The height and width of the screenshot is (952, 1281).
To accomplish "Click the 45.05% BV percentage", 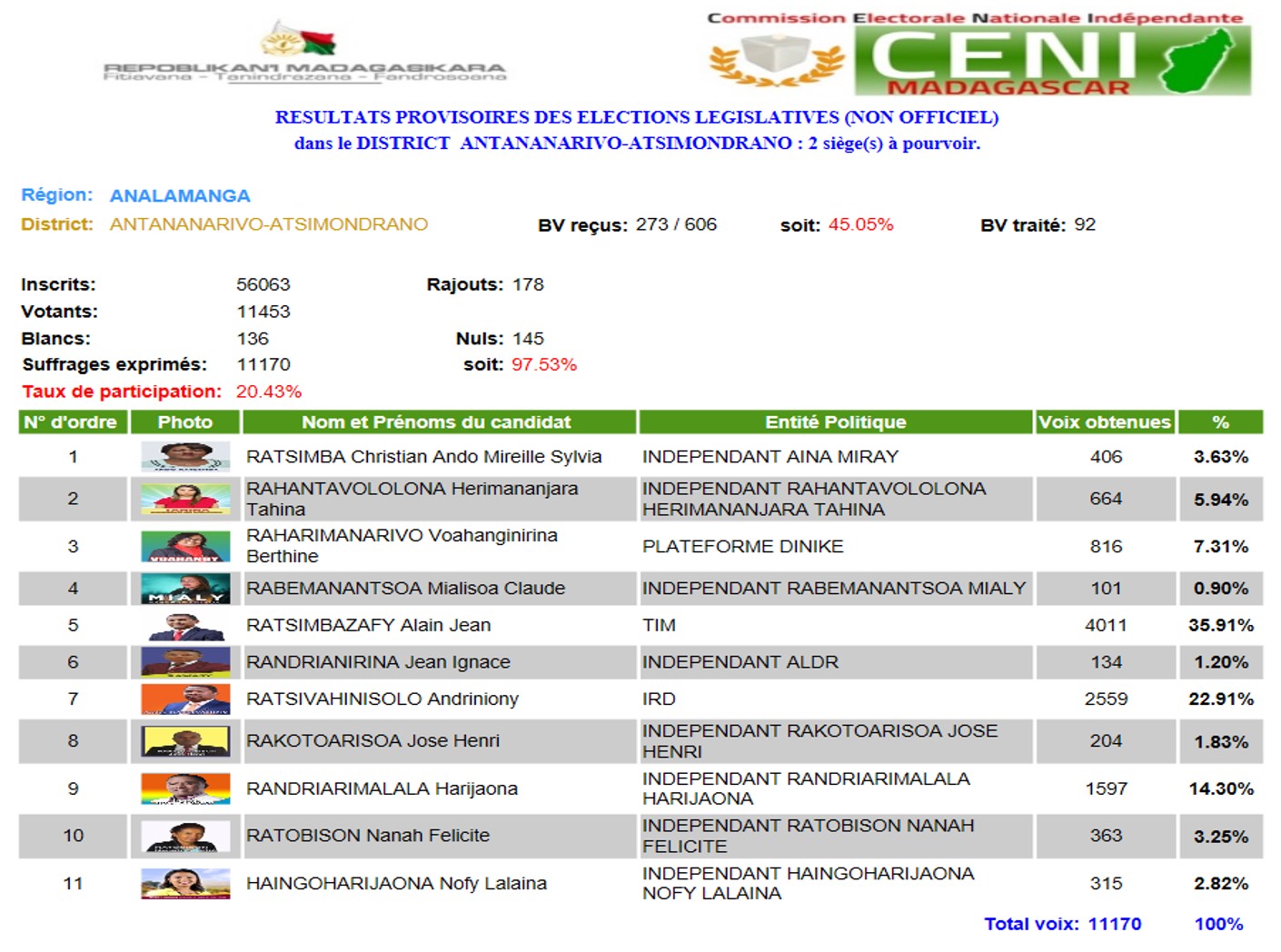I will tap(860, 224).
